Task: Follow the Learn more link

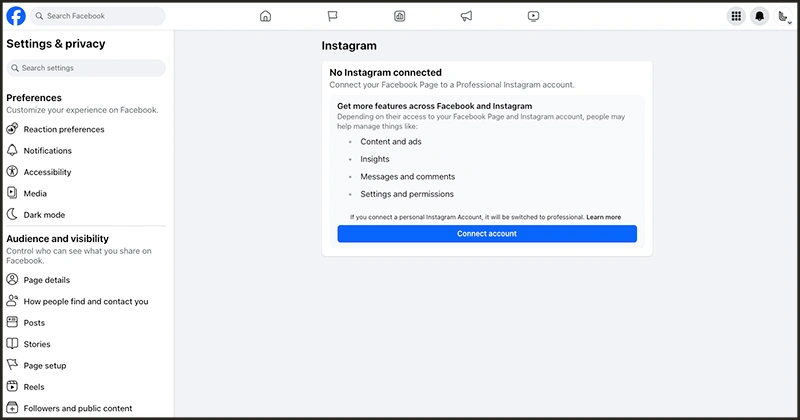Action: click(603, 217)
